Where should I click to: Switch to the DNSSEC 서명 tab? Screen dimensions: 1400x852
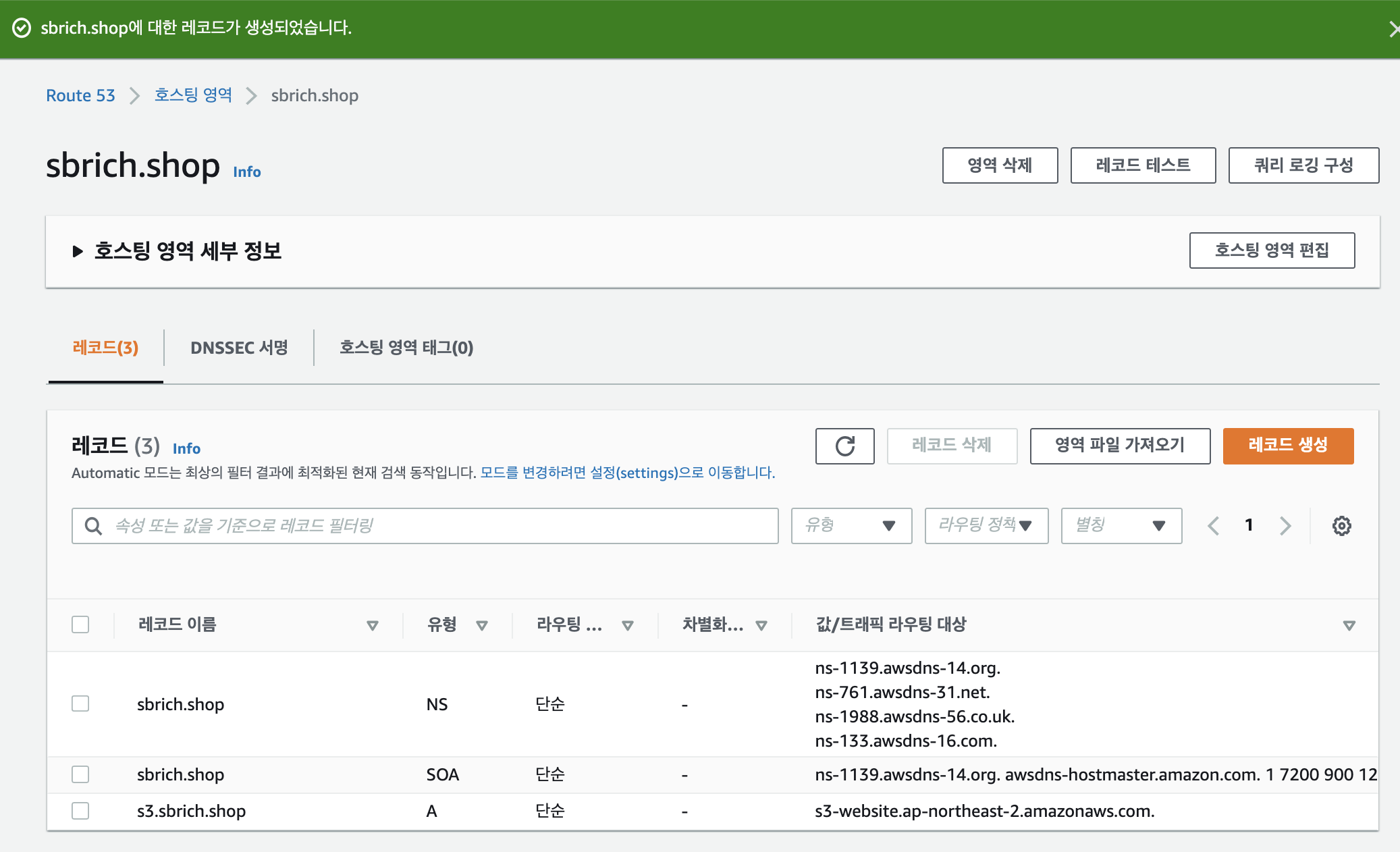(239, 348)
